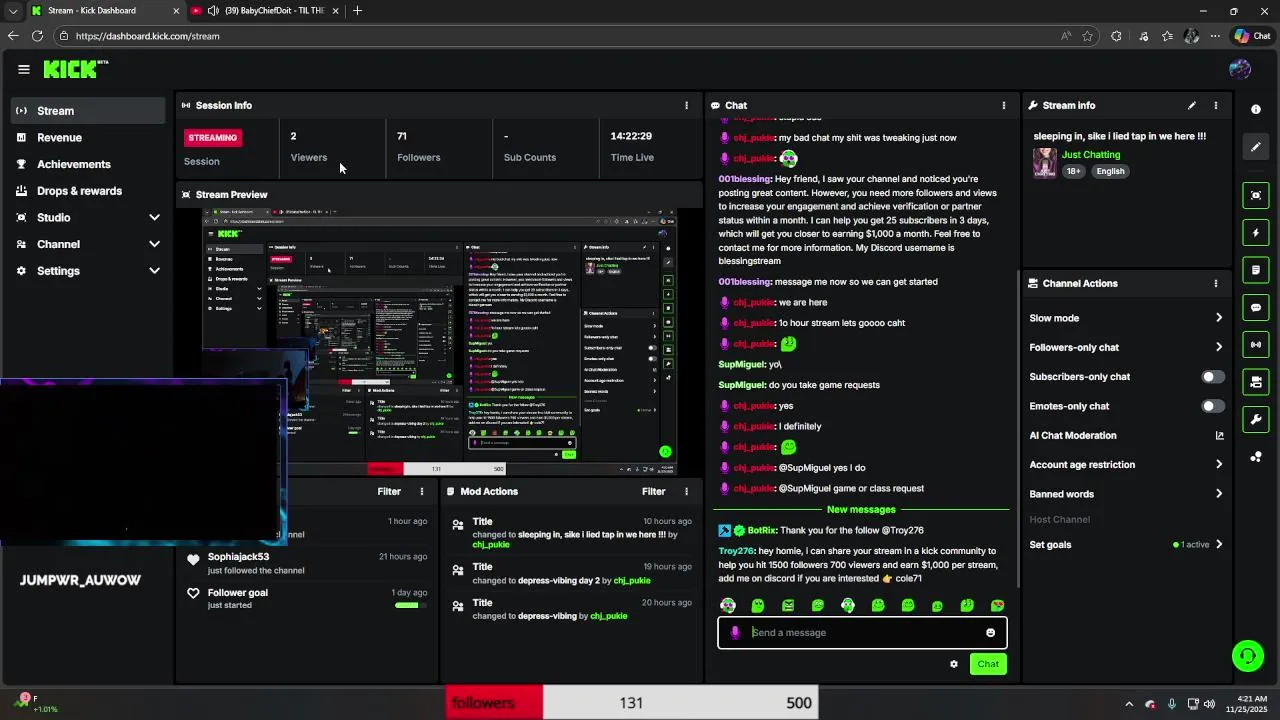Image resolution: width=1280 pixels, height=720 pixels.
Task: Toggle the camera panel icon in right toolbar
Action: pos(1256,382)
